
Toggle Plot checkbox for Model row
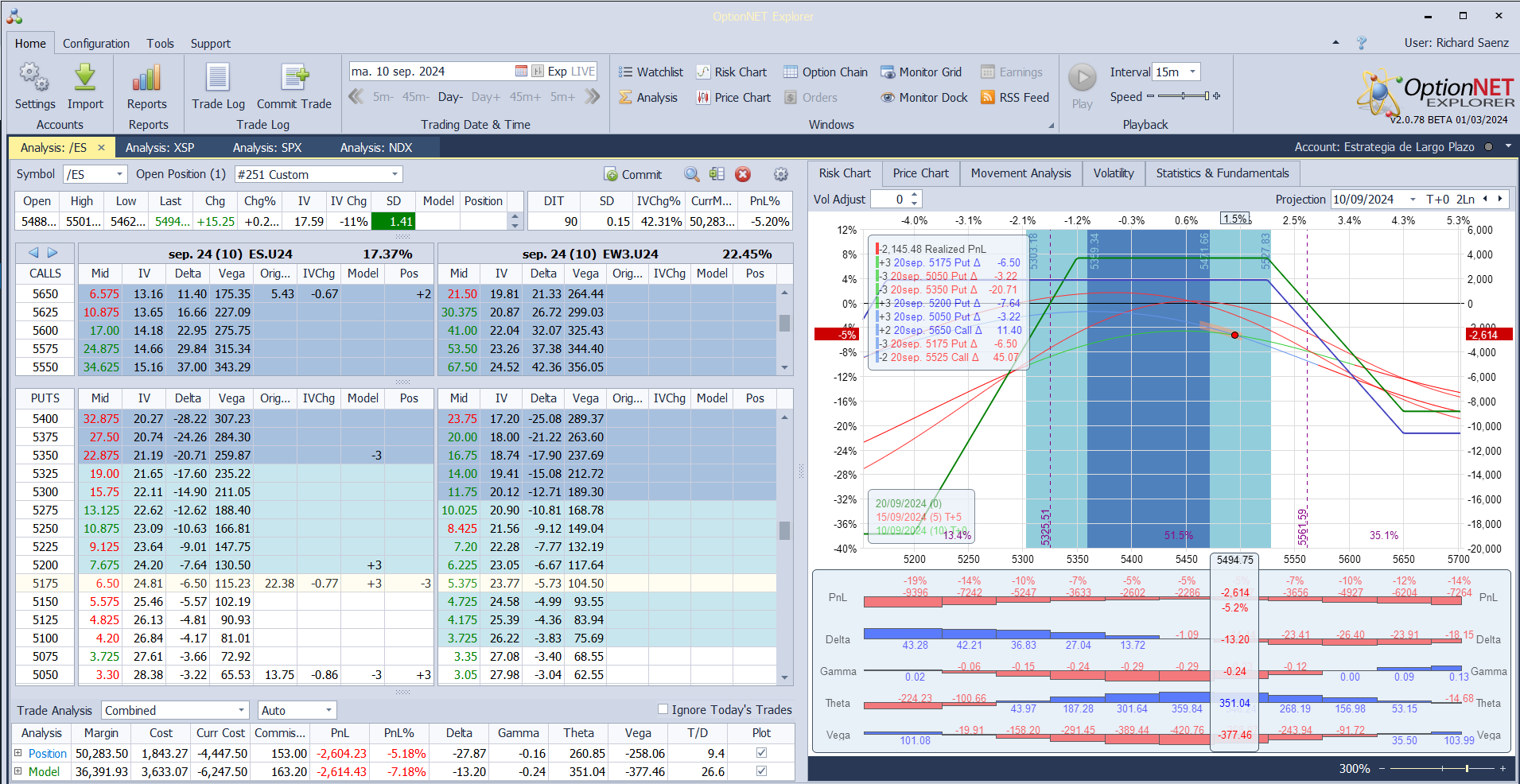[x=761, y=771]
